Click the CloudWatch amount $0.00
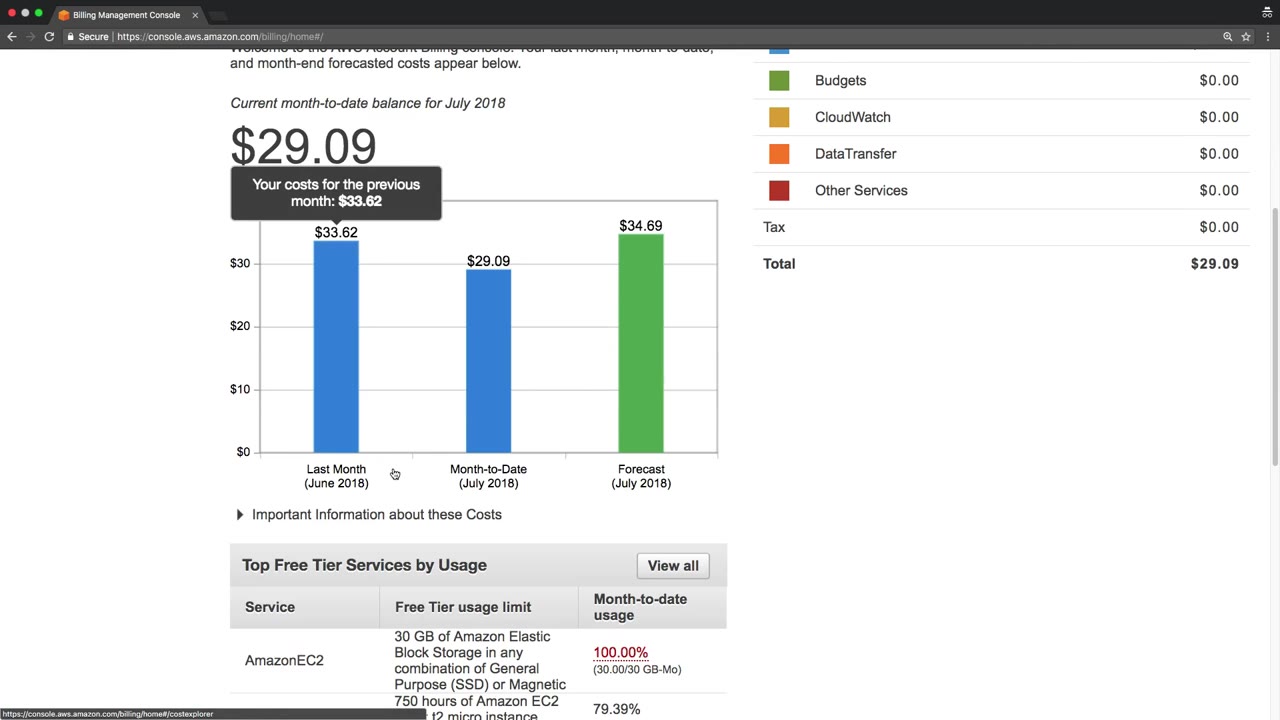This screenshot has width=1280, height=720. click(1219, 117)
